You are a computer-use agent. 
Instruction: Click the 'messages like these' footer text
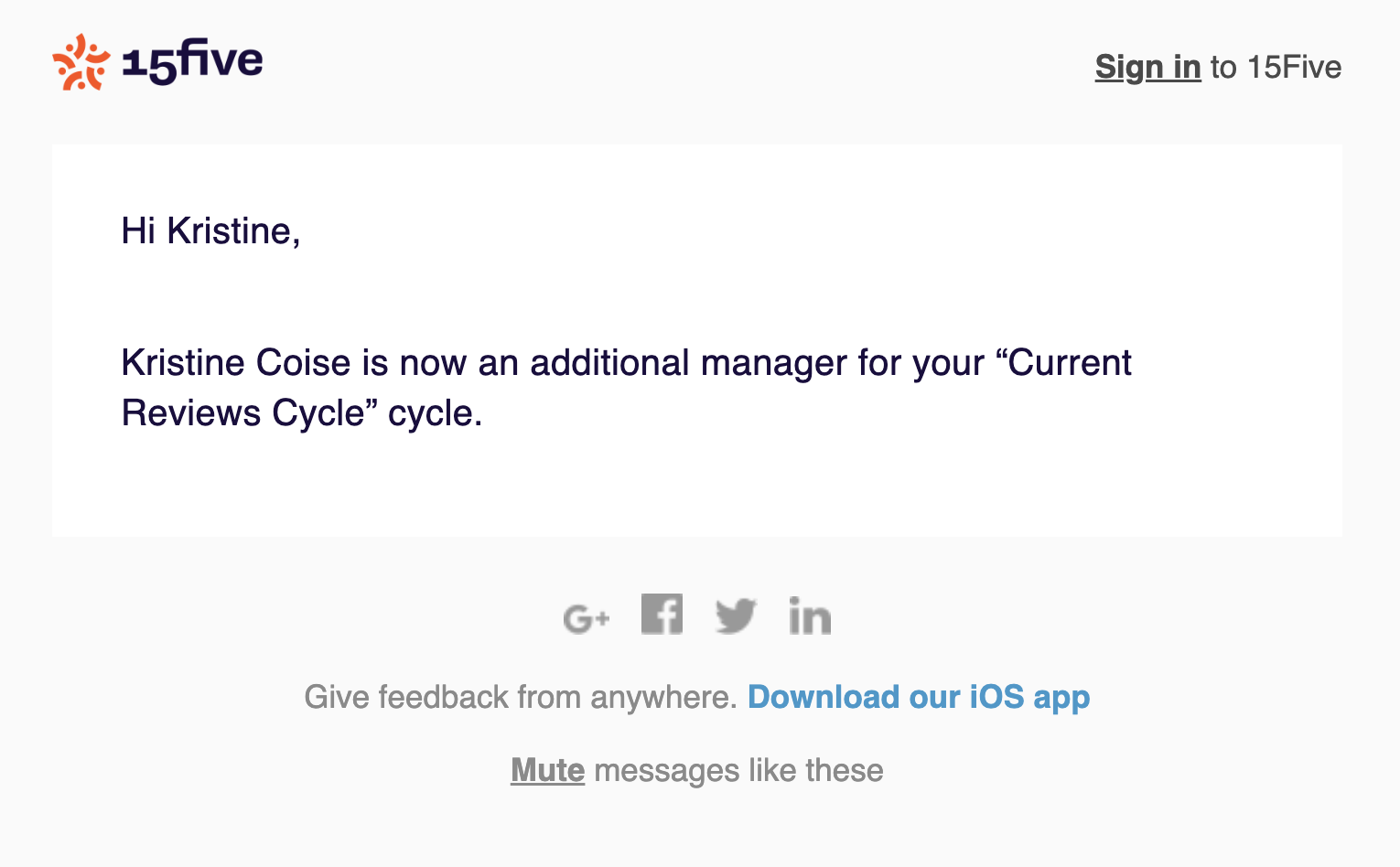(x=738, y=770)
